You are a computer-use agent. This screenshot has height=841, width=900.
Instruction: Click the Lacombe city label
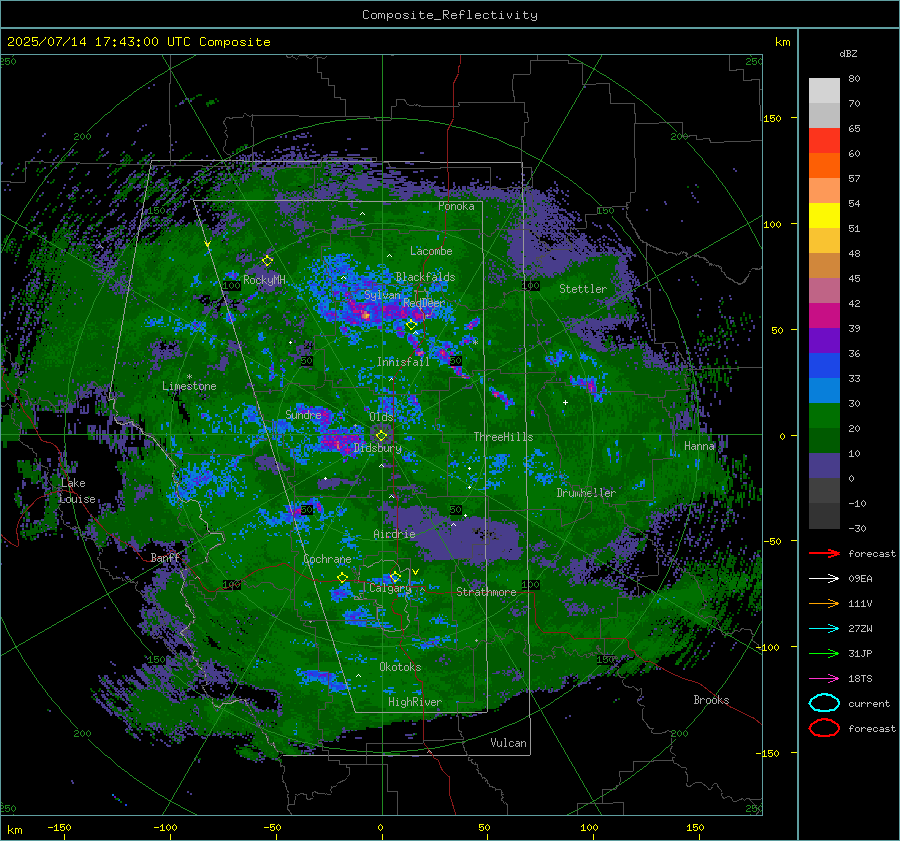(431, 251)
